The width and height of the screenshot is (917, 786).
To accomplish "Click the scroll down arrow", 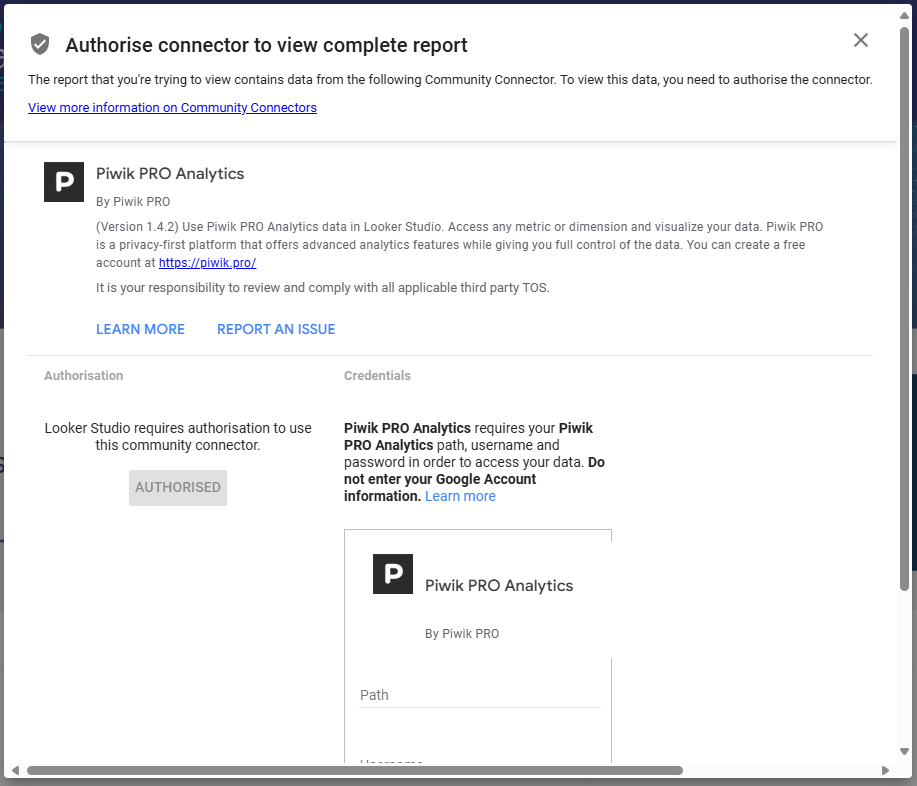I will [x=904, y=751].
